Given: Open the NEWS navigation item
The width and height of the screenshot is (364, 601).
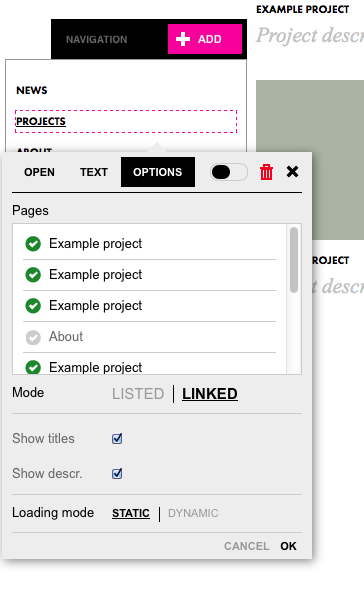Looking at the screenshot, I should pos(32,90).
